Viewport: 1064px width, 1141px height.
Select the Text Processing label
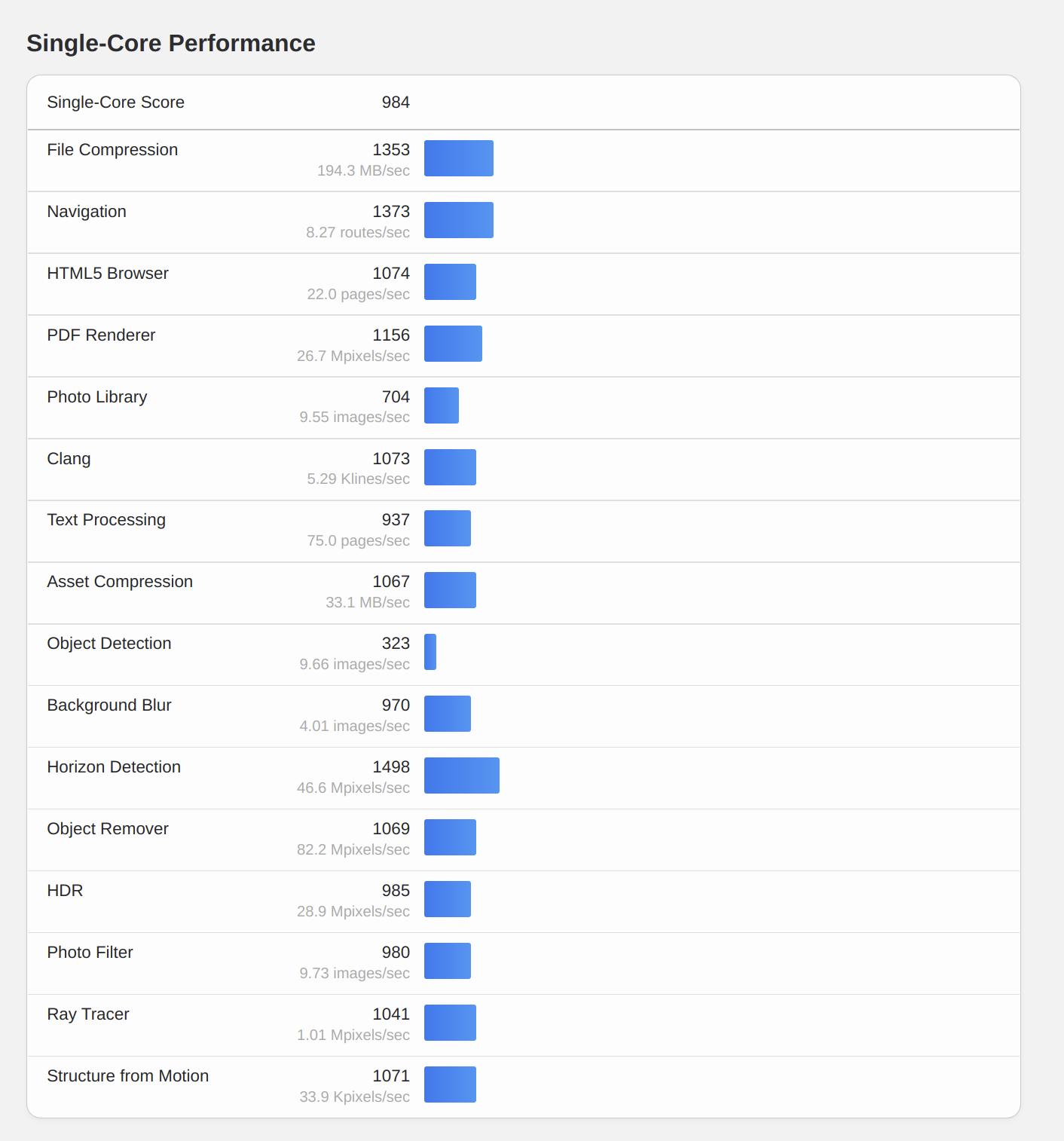click(x=106, y=520)
